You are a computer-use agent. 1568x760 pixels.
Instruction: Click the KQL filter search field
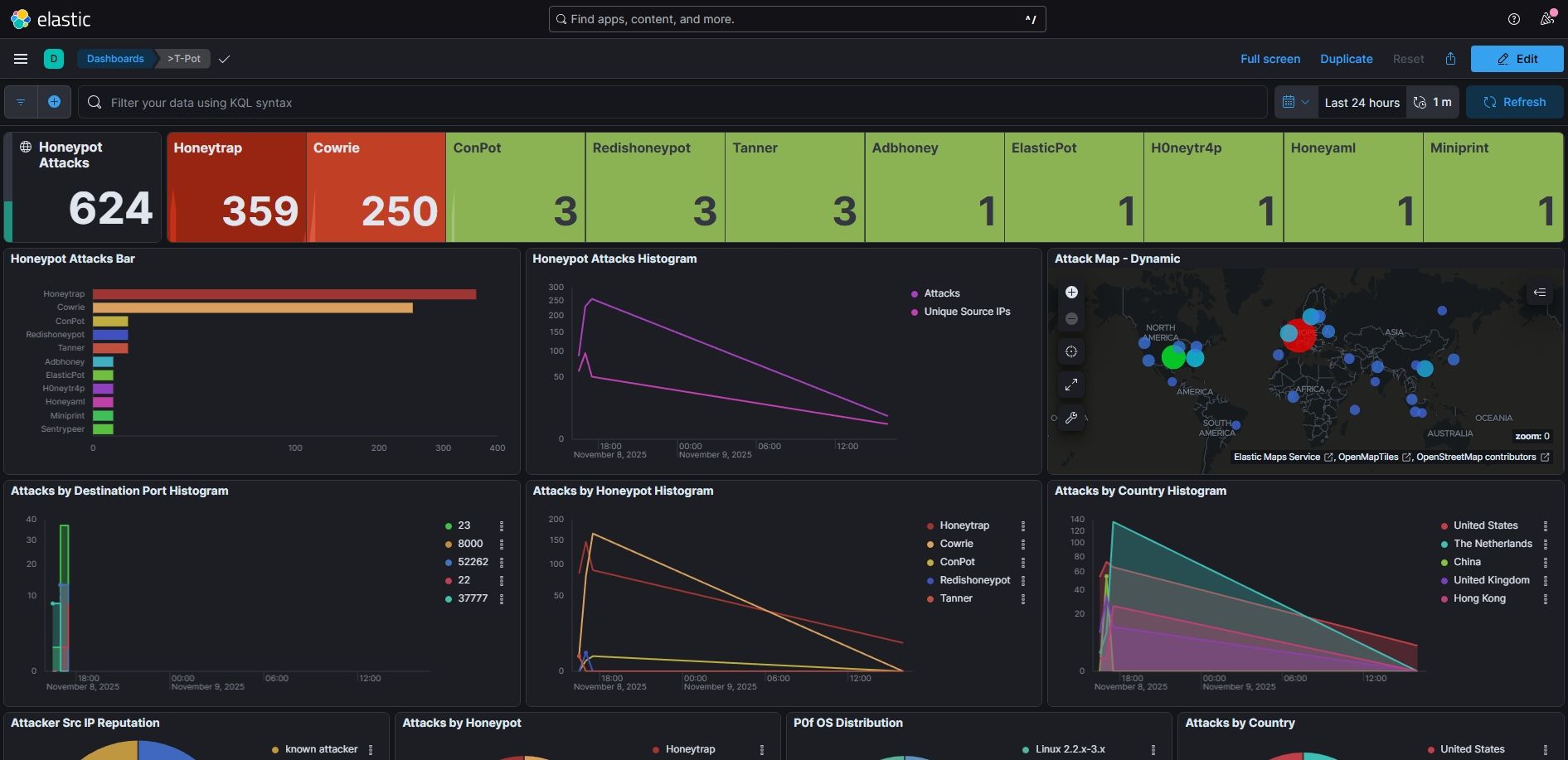tap(672, 103)
